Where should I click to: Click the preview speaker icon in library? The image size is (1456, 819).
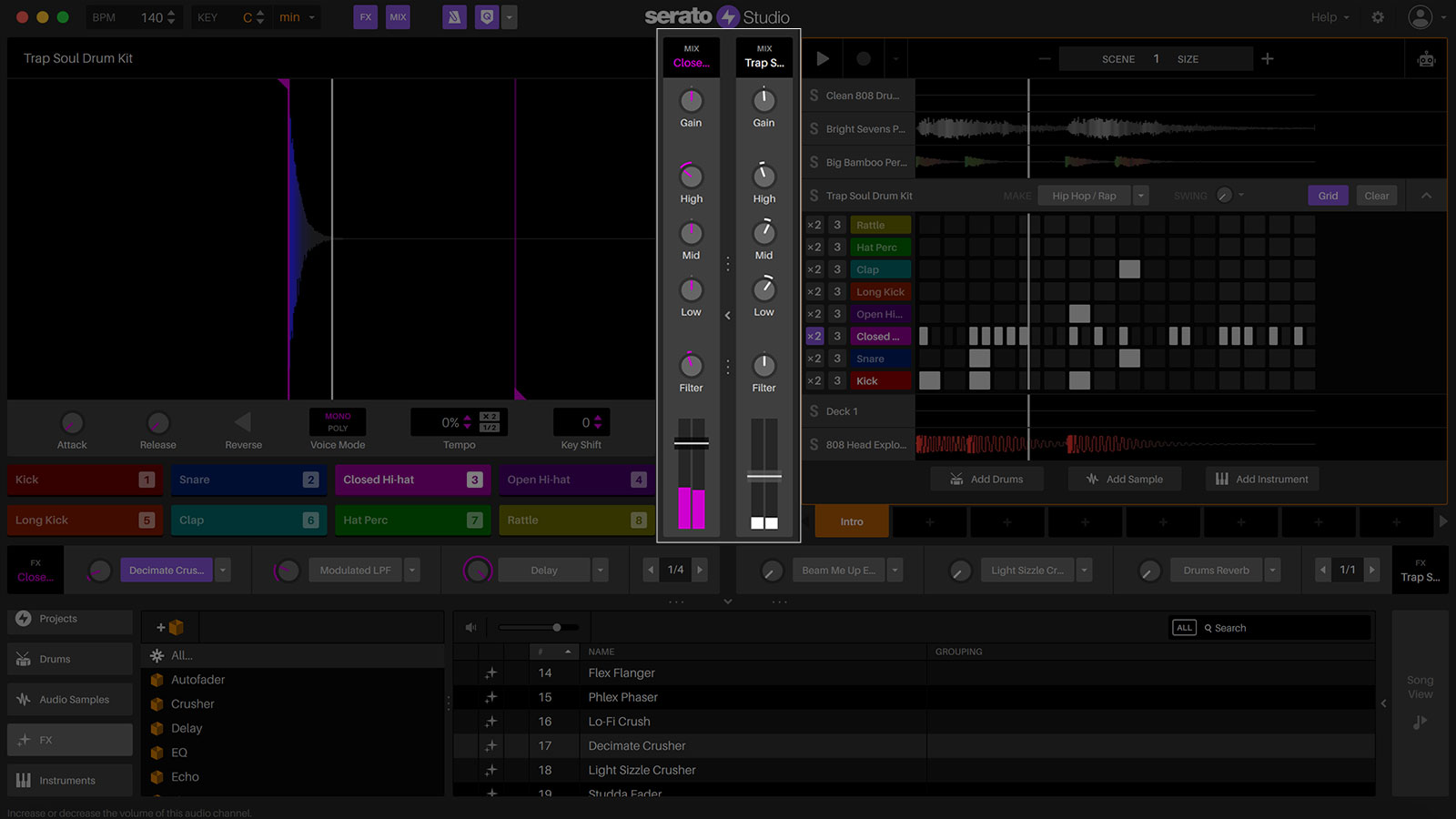pyautogui.click(x=471, y=627)
